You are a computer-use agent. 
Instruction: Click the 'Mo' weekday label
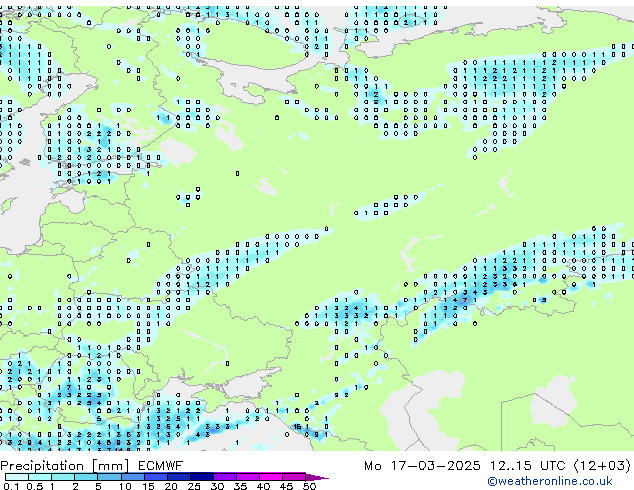coord(372,466)
